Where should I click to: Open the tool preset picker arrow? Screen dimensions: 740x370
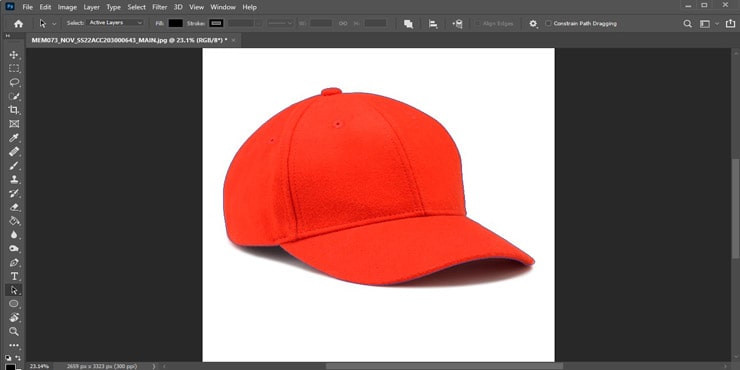click(54, 24)
